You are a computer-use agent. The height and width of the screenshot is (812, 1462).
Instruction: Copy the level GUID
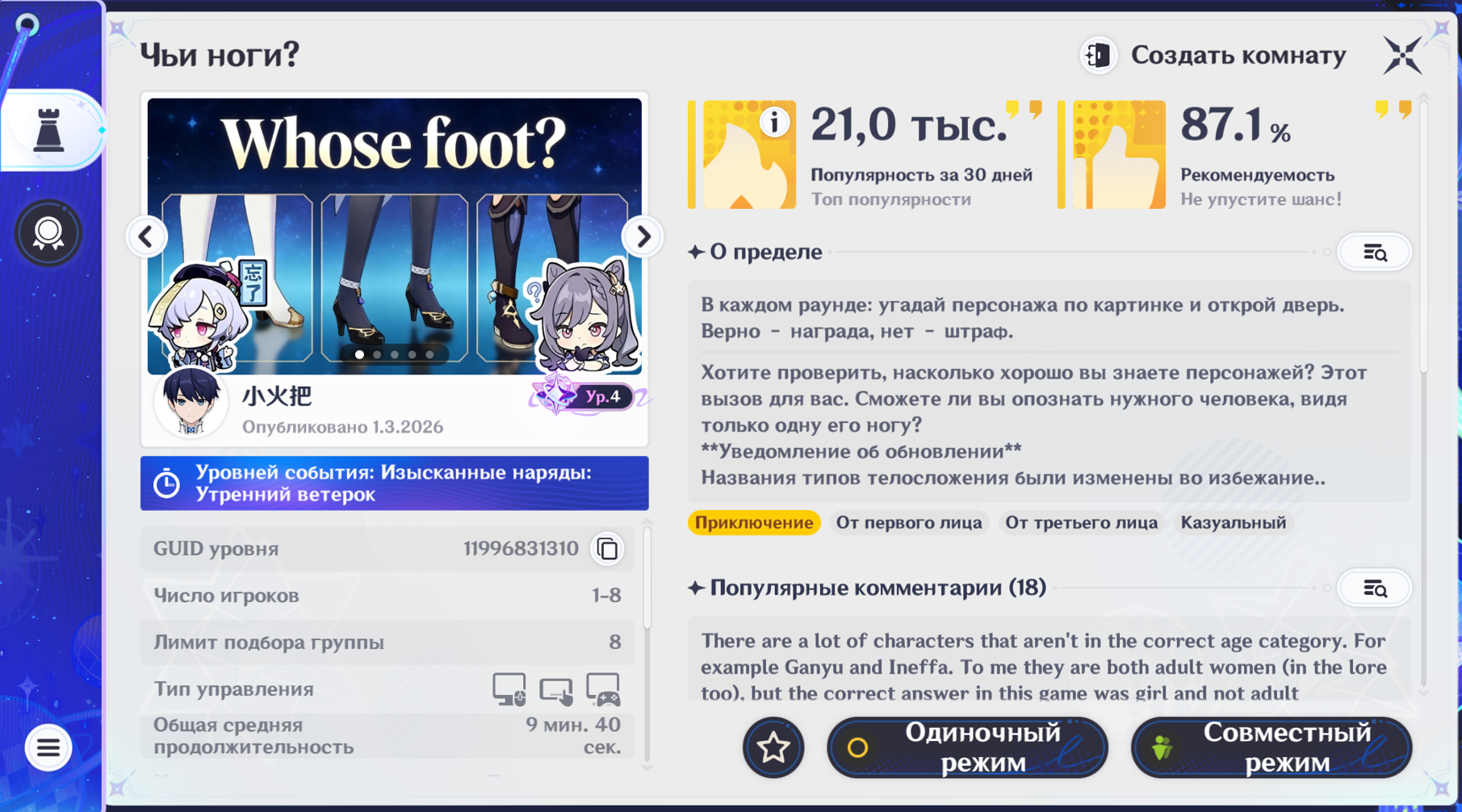pos(608,549)
